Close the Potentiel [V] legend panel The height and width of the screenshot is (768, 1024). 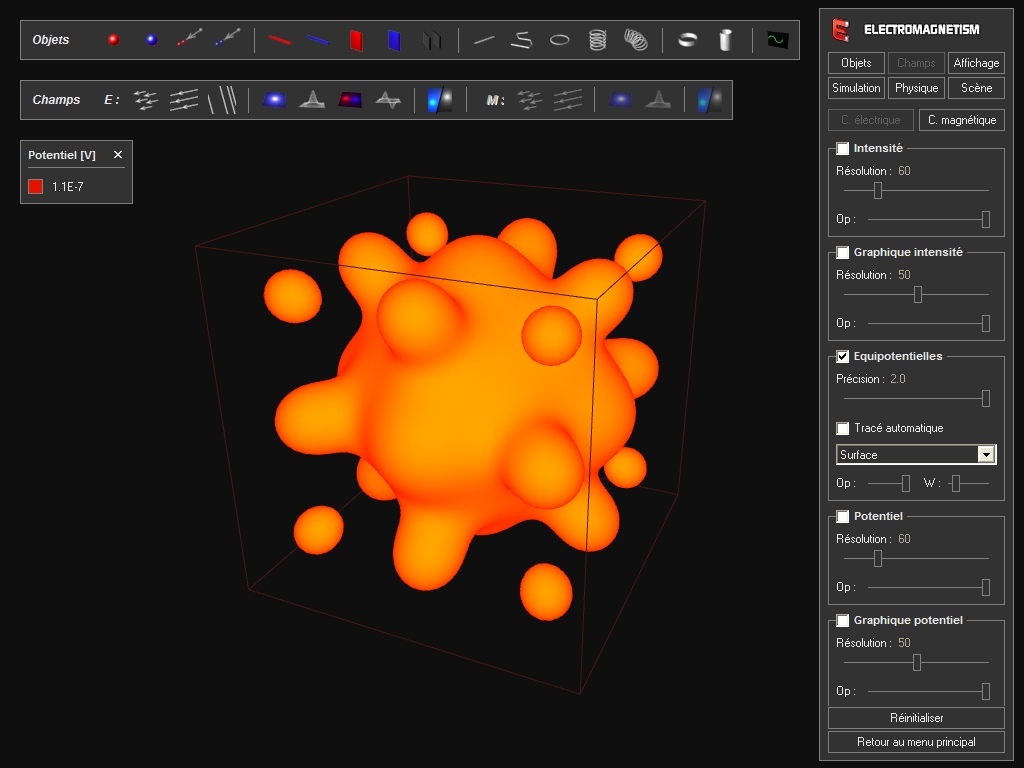(x=118, y=155)
